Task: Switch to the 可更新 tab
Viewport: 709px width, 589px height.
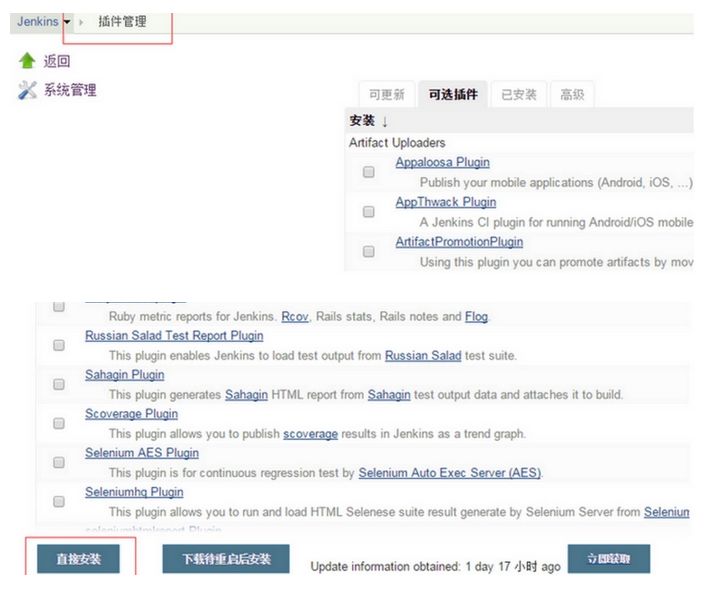Action: point(387,94)
